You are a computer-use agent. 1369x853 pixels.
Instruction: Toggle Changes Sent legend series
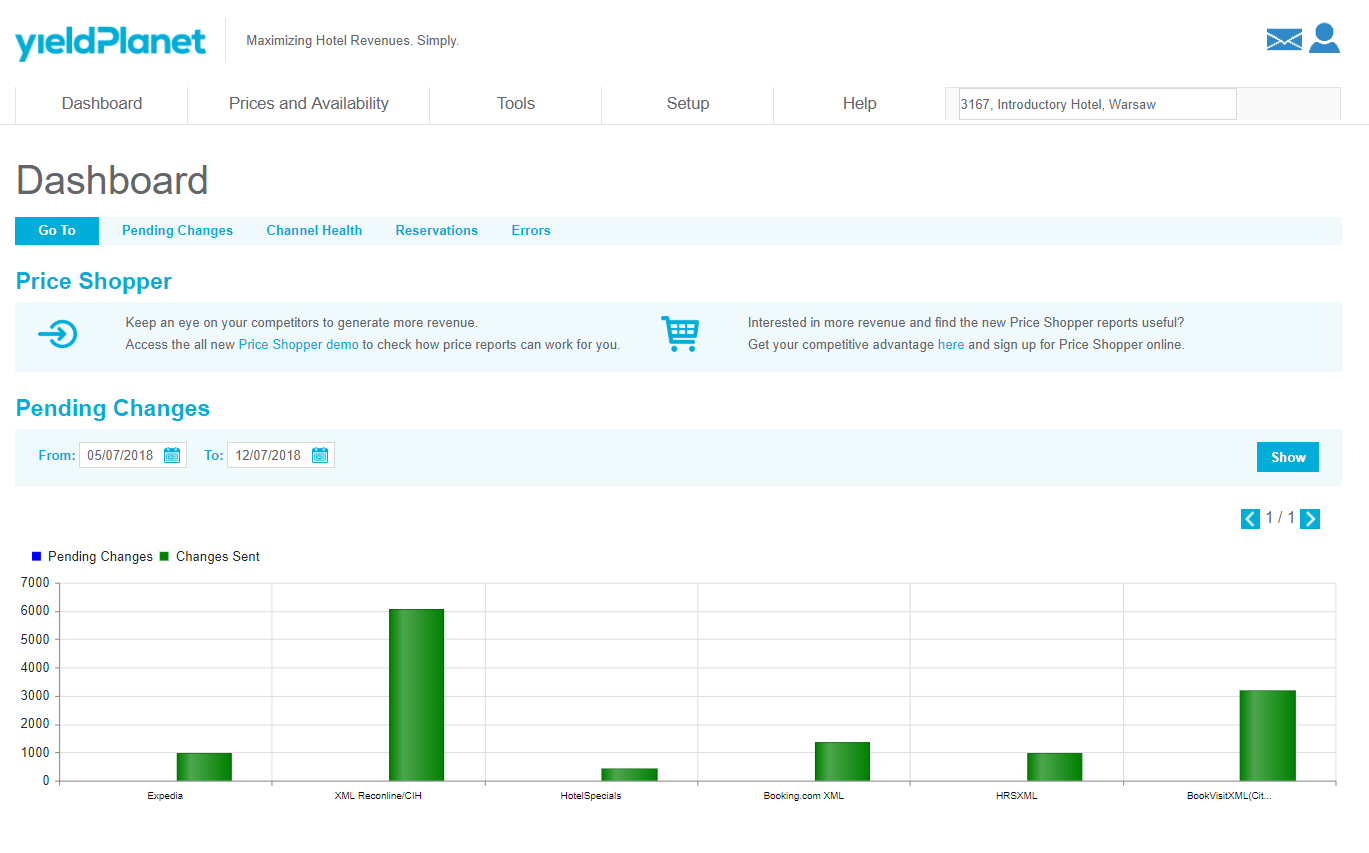click(209, 557)
